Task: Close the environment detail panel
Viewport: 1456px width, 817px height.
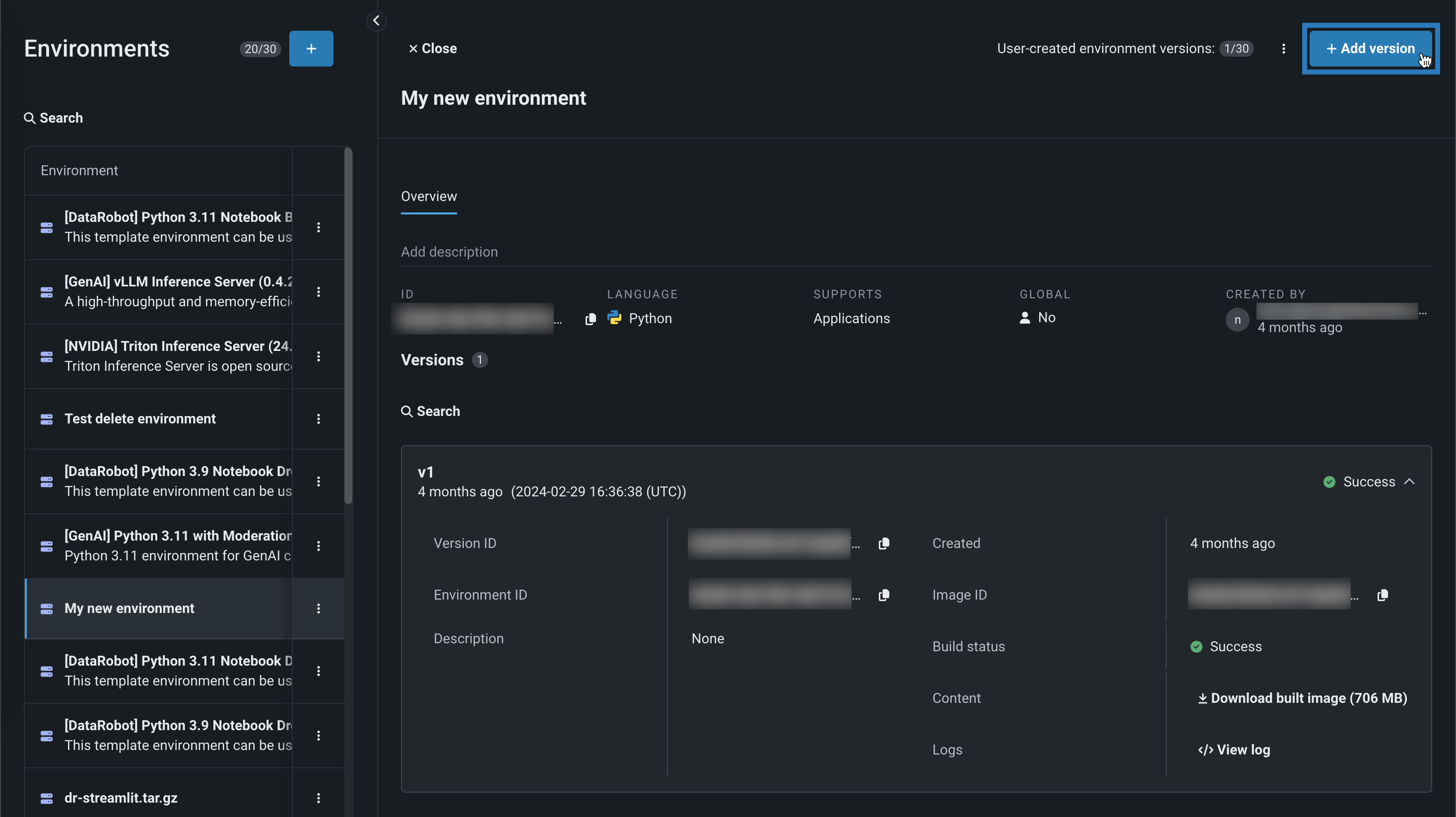Action: (432, 49)
